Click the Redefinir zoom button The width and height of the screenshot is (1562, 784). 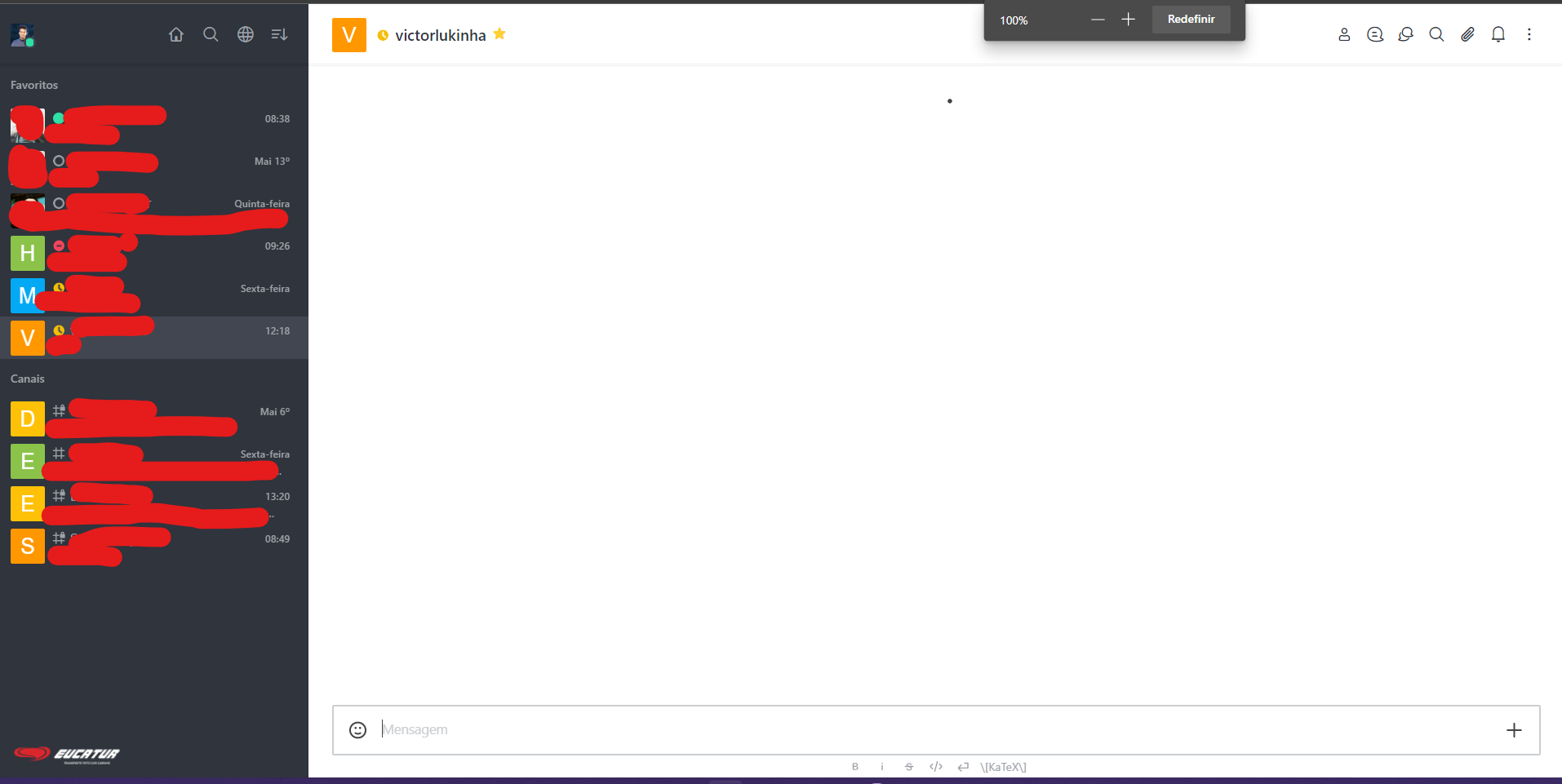click(x=1191, y=20)
